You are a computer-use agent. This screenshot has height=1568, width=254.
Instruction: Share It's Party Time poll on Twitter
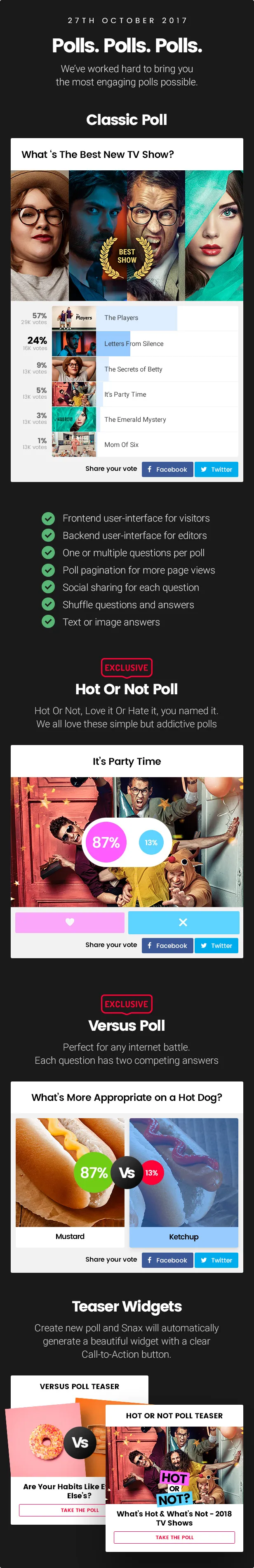pos(216,945)
